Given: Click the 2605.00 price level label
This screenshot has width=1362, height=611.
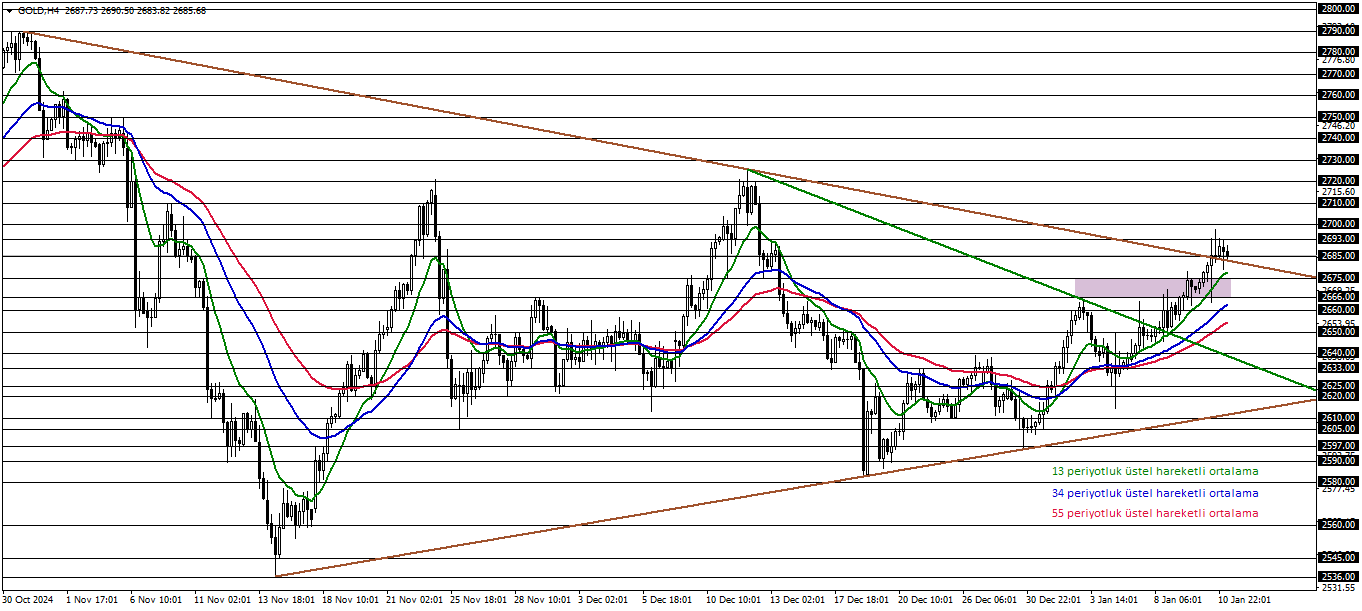Looking at the screenshot, I should click(x=1337, y=428).
